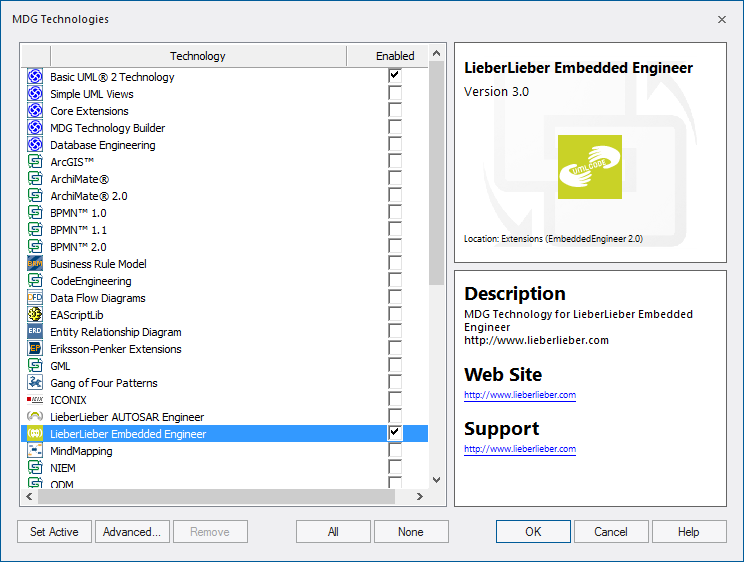Select the Eriksson-Penker Extensions row
This screenshot has width=744, height=562.
coord(224,349)
